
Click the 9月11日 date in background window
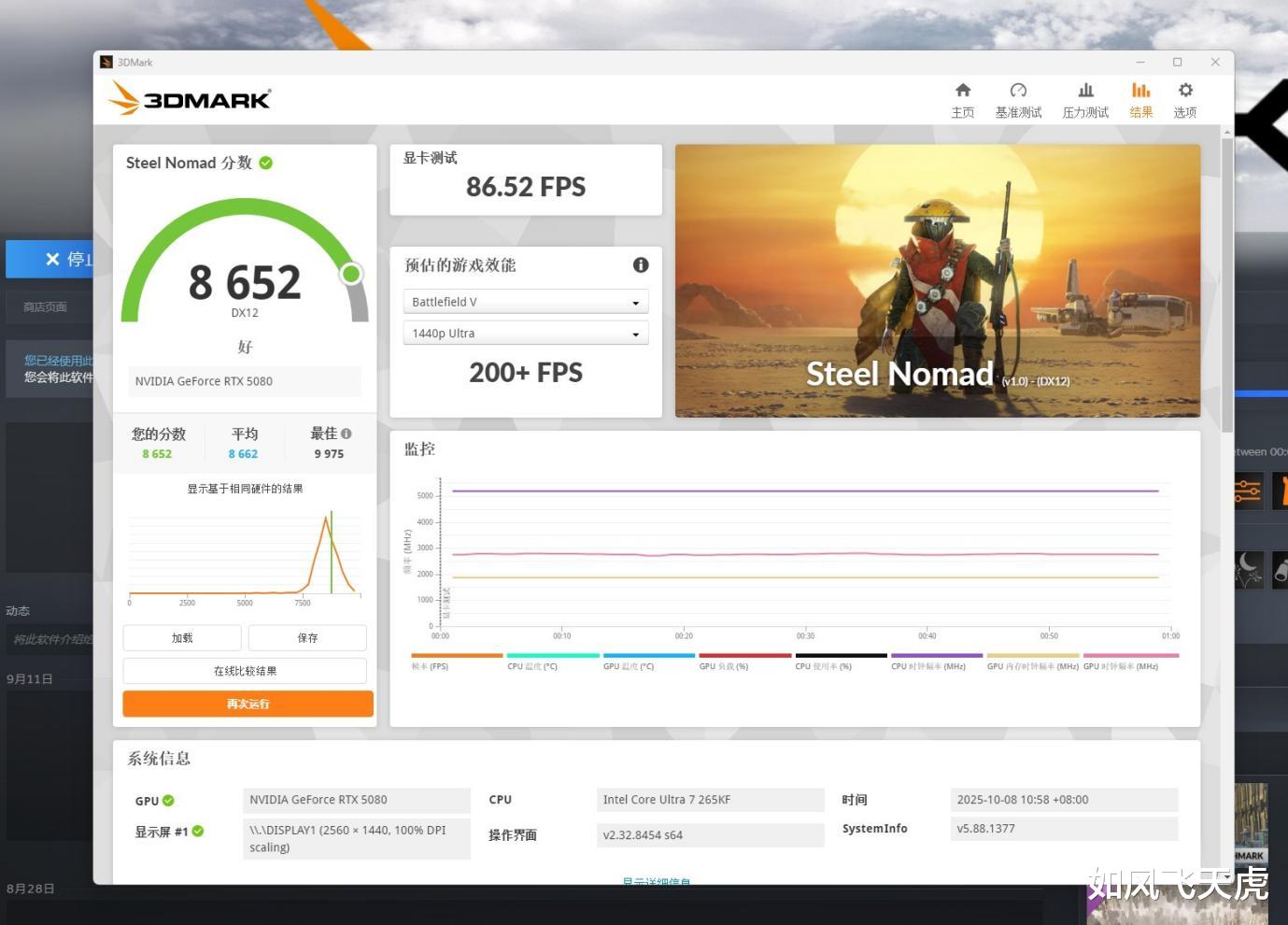(29, 679)
